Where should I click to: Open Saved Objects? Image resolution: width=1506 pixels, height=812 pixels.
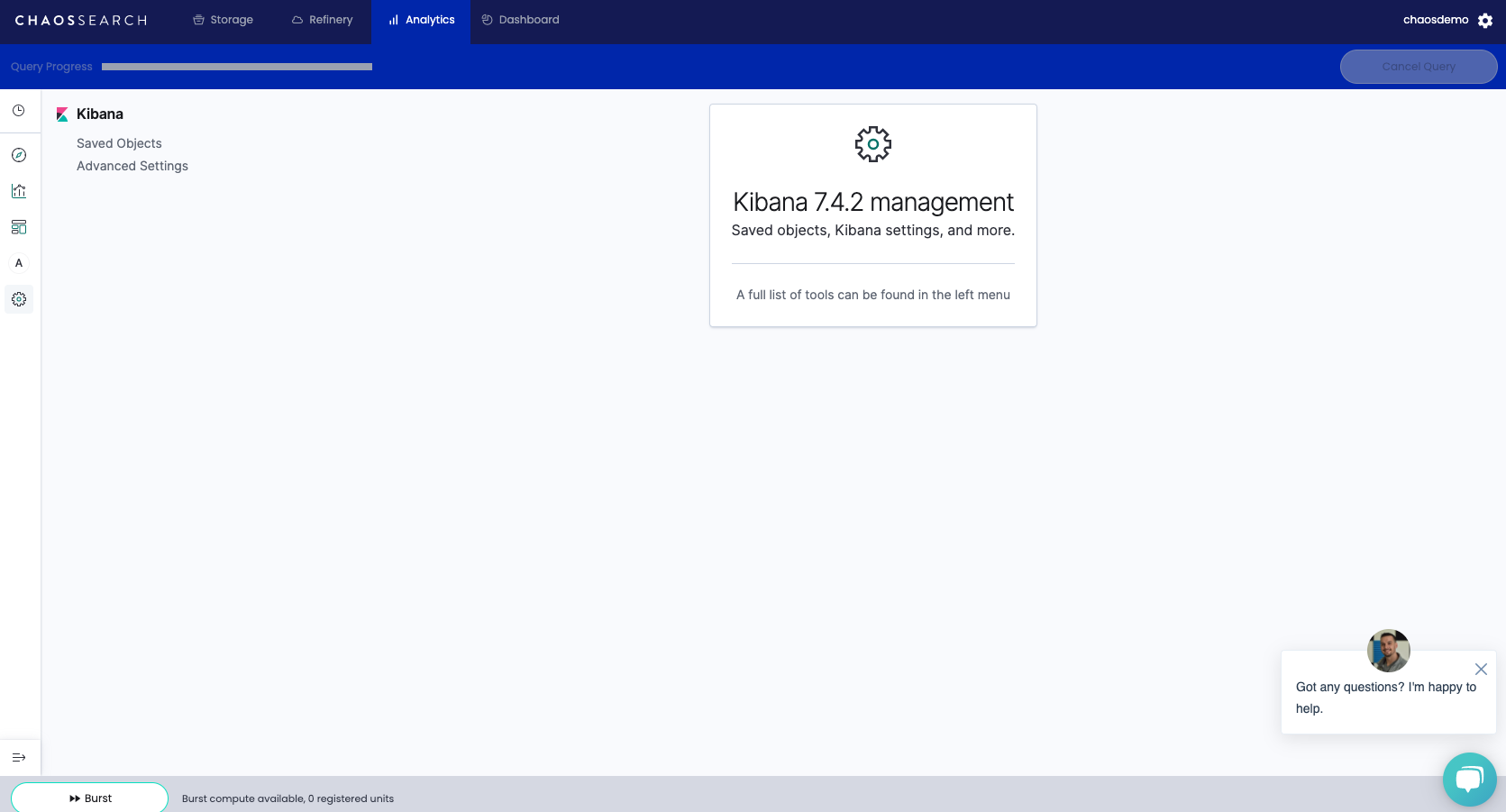[x=119, y=143]
